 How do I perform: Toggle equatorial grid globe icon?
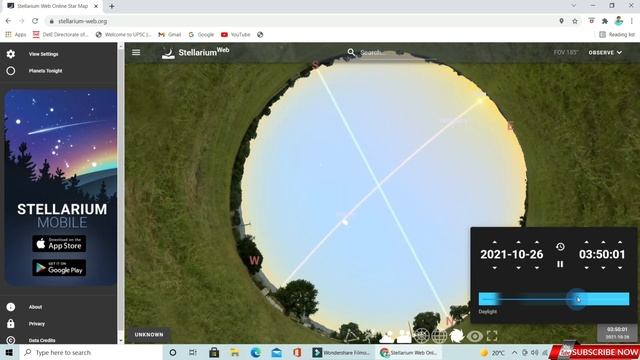(x=439, y=336)
